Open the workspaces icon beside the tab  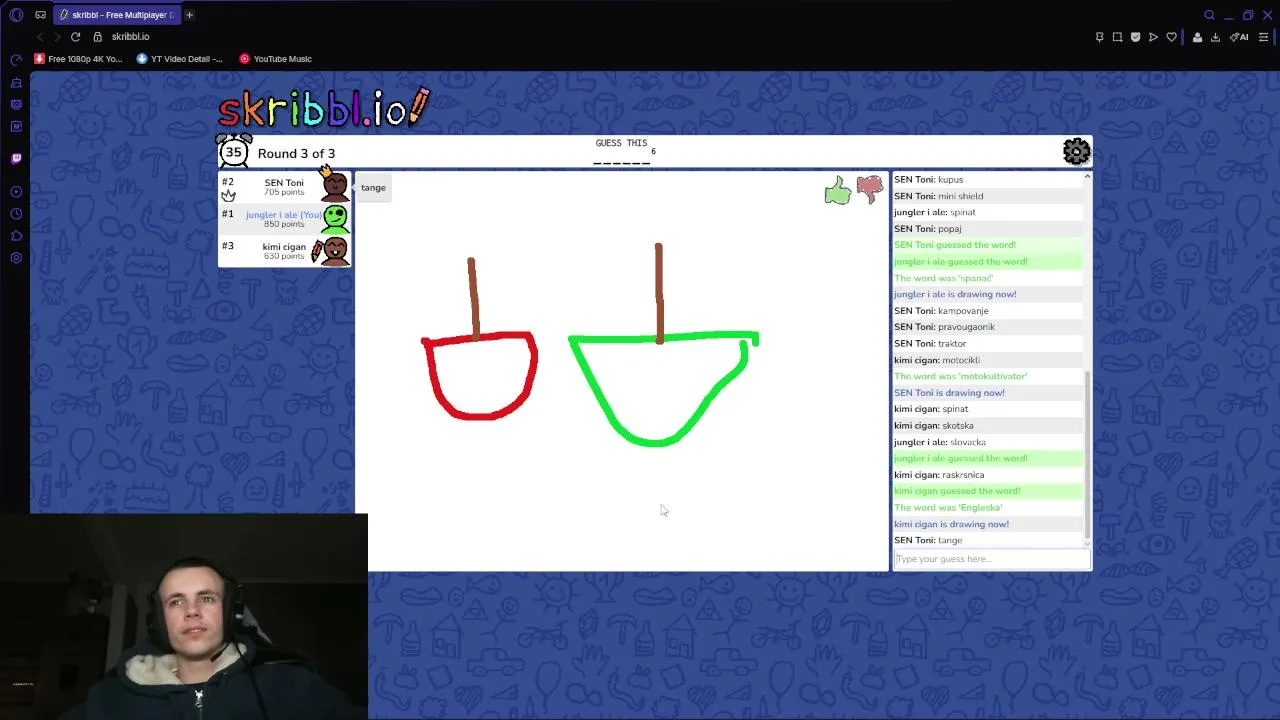click(40, 15)
